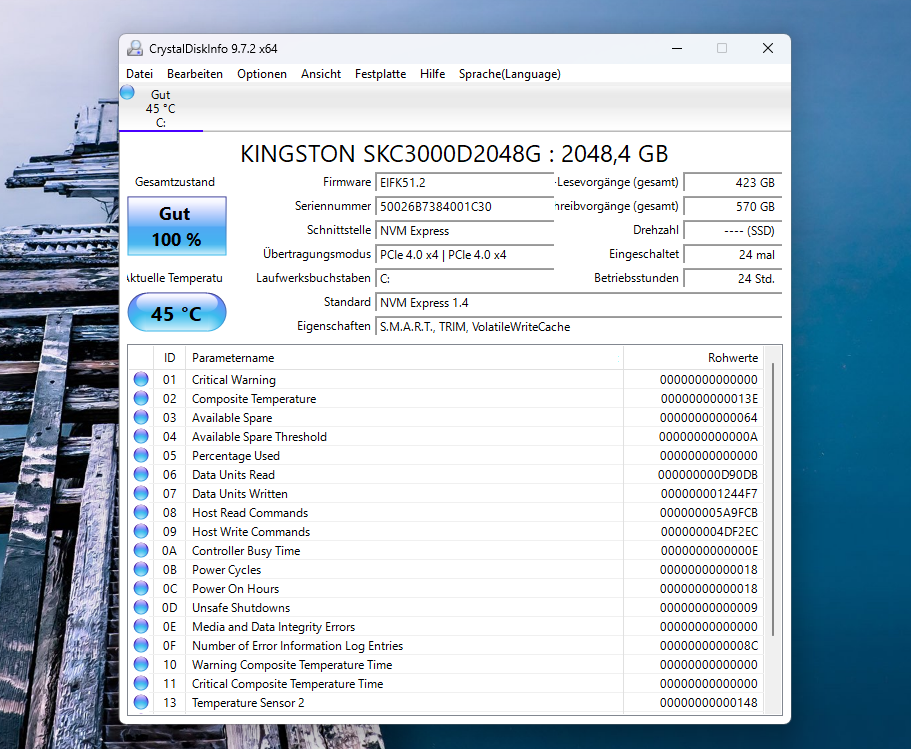Click the Parametername column header

click(404, 358)
